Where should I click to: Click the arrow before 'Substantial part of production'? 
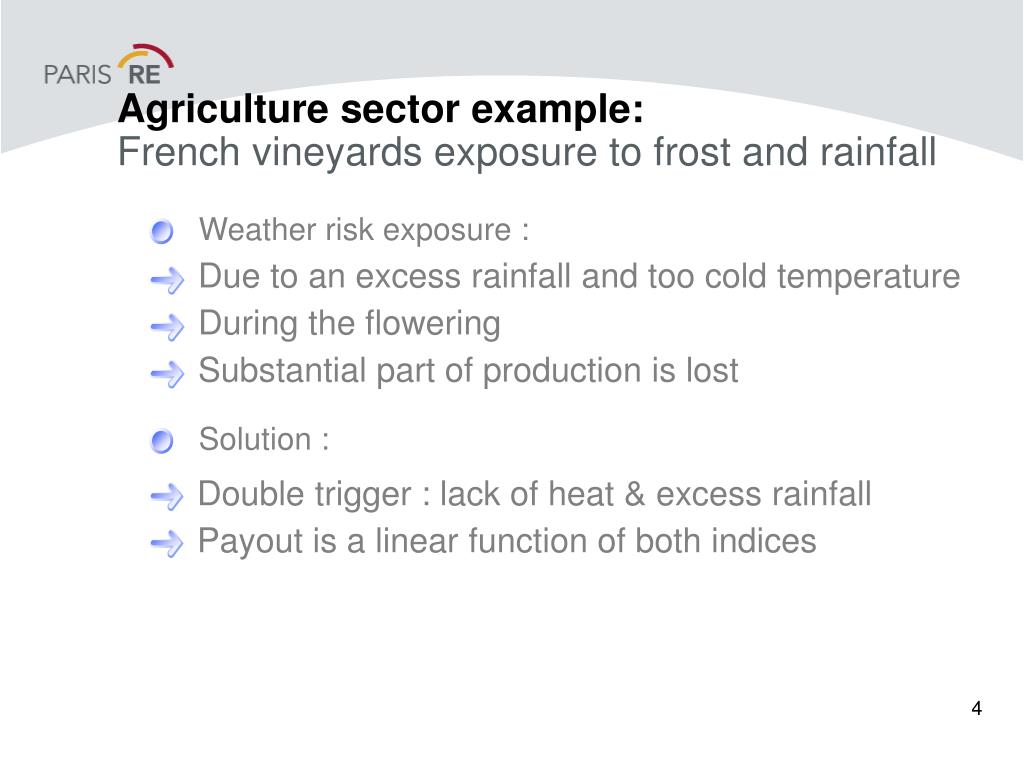tap(167, 374)
